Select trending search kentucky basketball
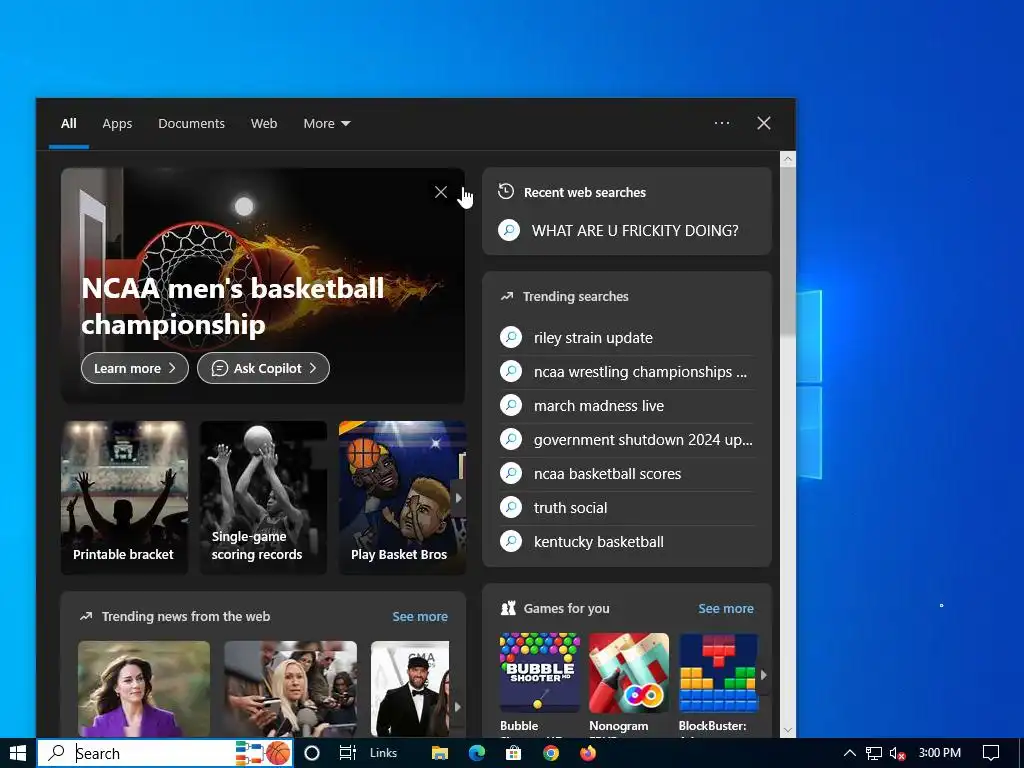The width and height of the screenshot is (1024, 768). [627, 541]
